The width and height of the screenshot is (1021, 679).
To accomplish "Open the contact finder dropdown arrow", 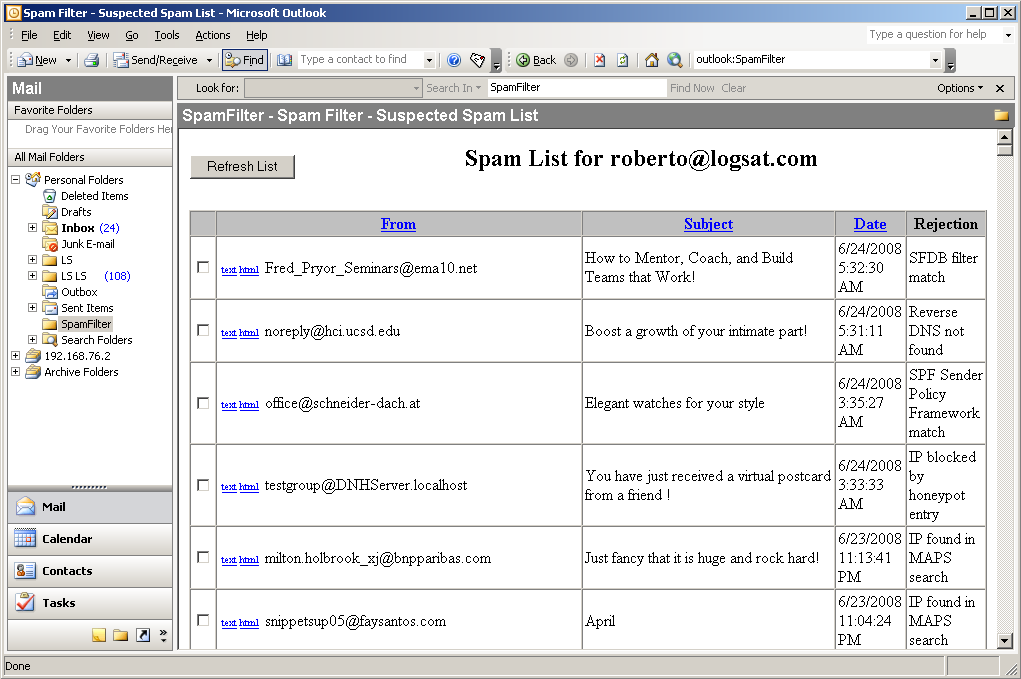I will (429, 60).
